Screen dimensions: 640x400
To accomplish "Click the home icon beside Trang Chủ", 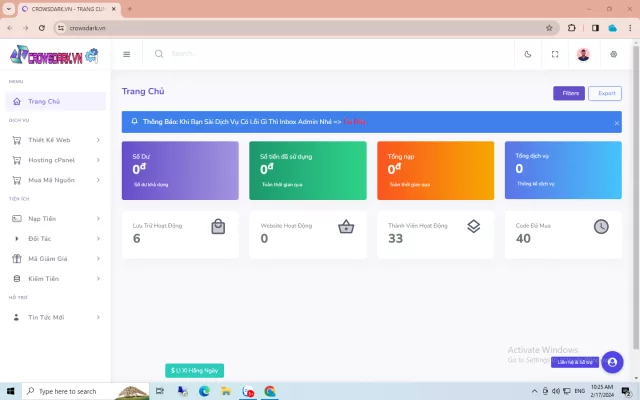I will [17, 101].
